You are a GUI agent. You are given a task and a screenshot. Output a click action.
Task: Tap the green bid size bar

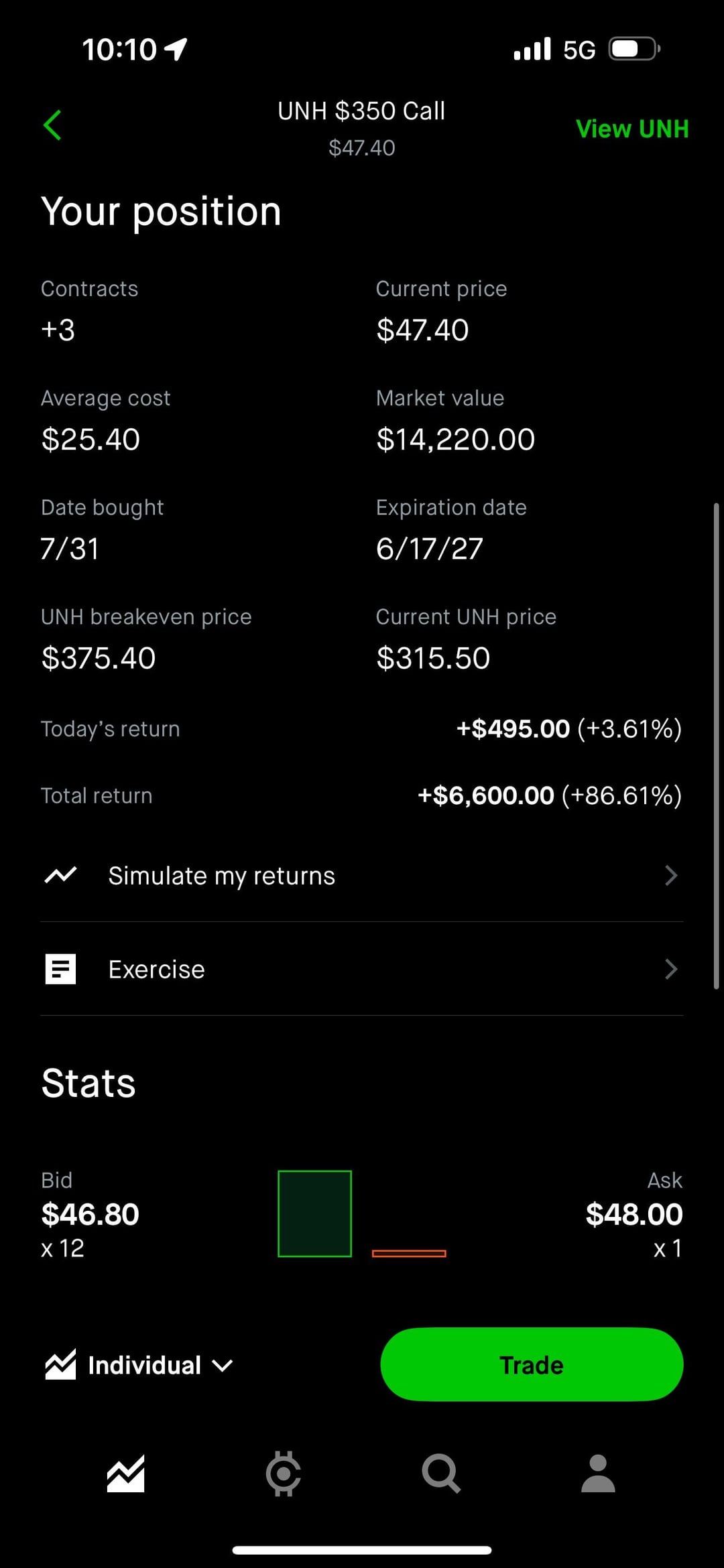[314, 1214]
